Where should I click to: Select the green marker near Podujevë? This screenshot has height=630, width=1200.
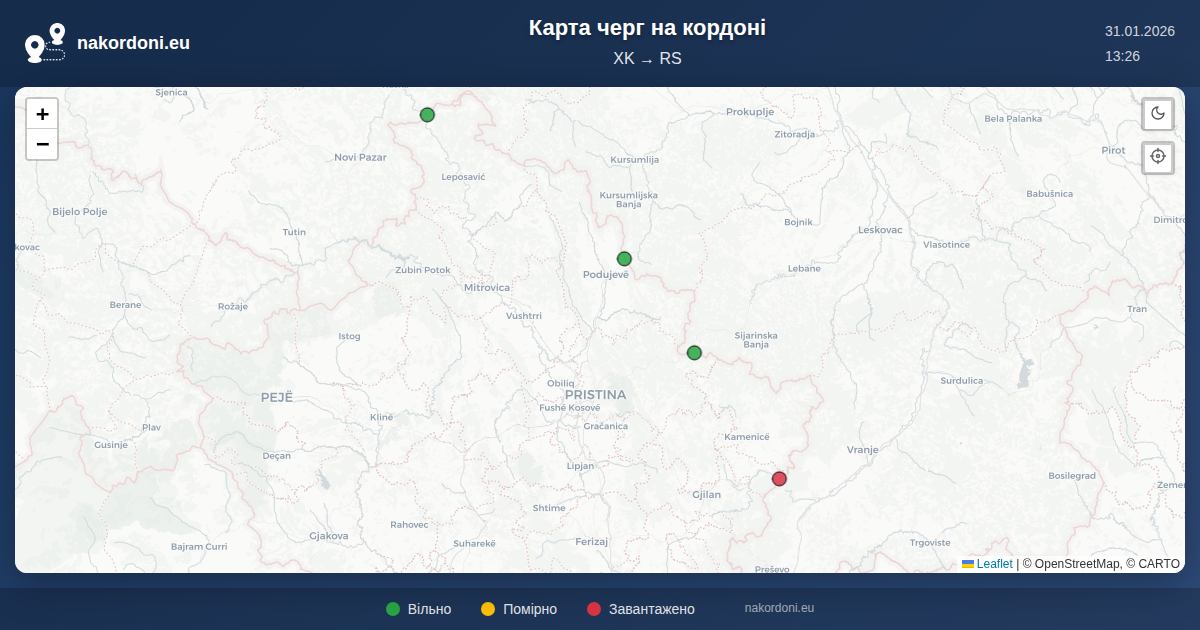pos(624,259)
